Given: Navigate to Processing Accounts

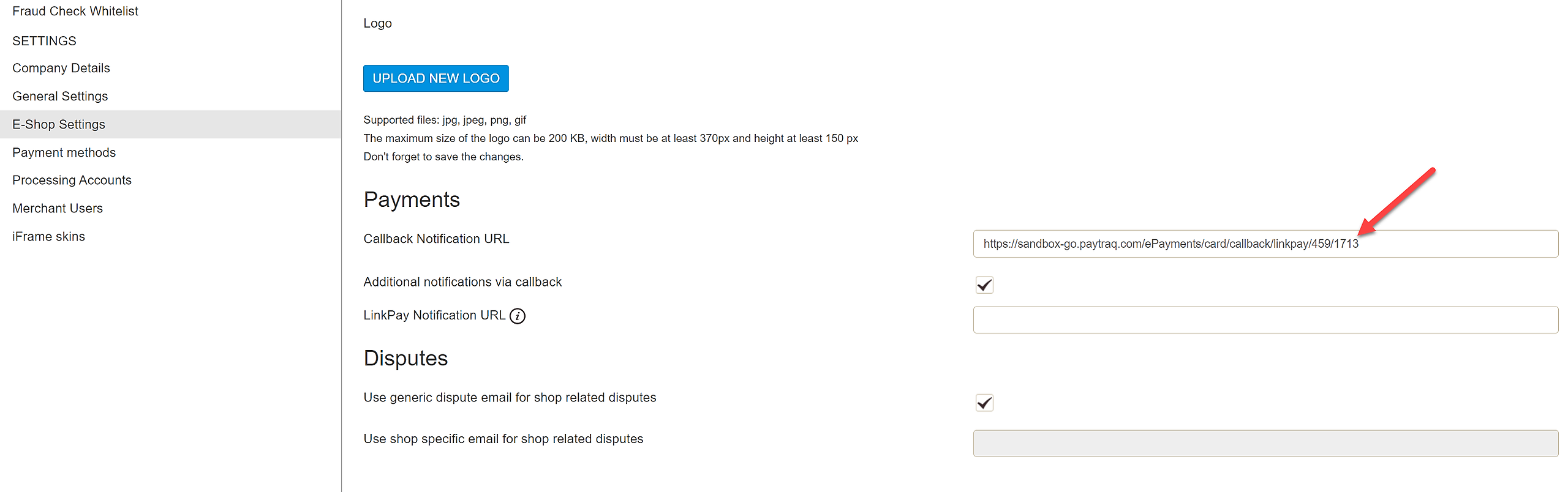Looking at the screenshot, I should [72, 180].
